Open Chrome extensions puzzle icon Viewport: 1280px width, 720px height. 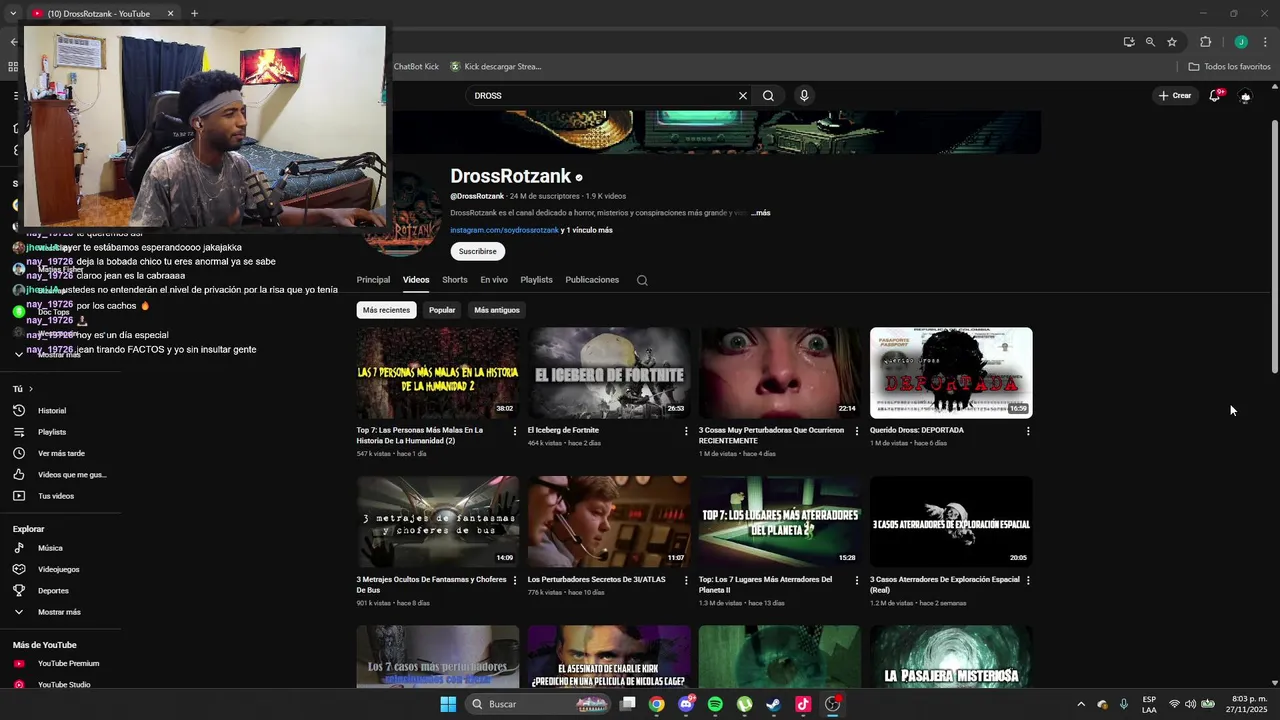point(1205,42)
